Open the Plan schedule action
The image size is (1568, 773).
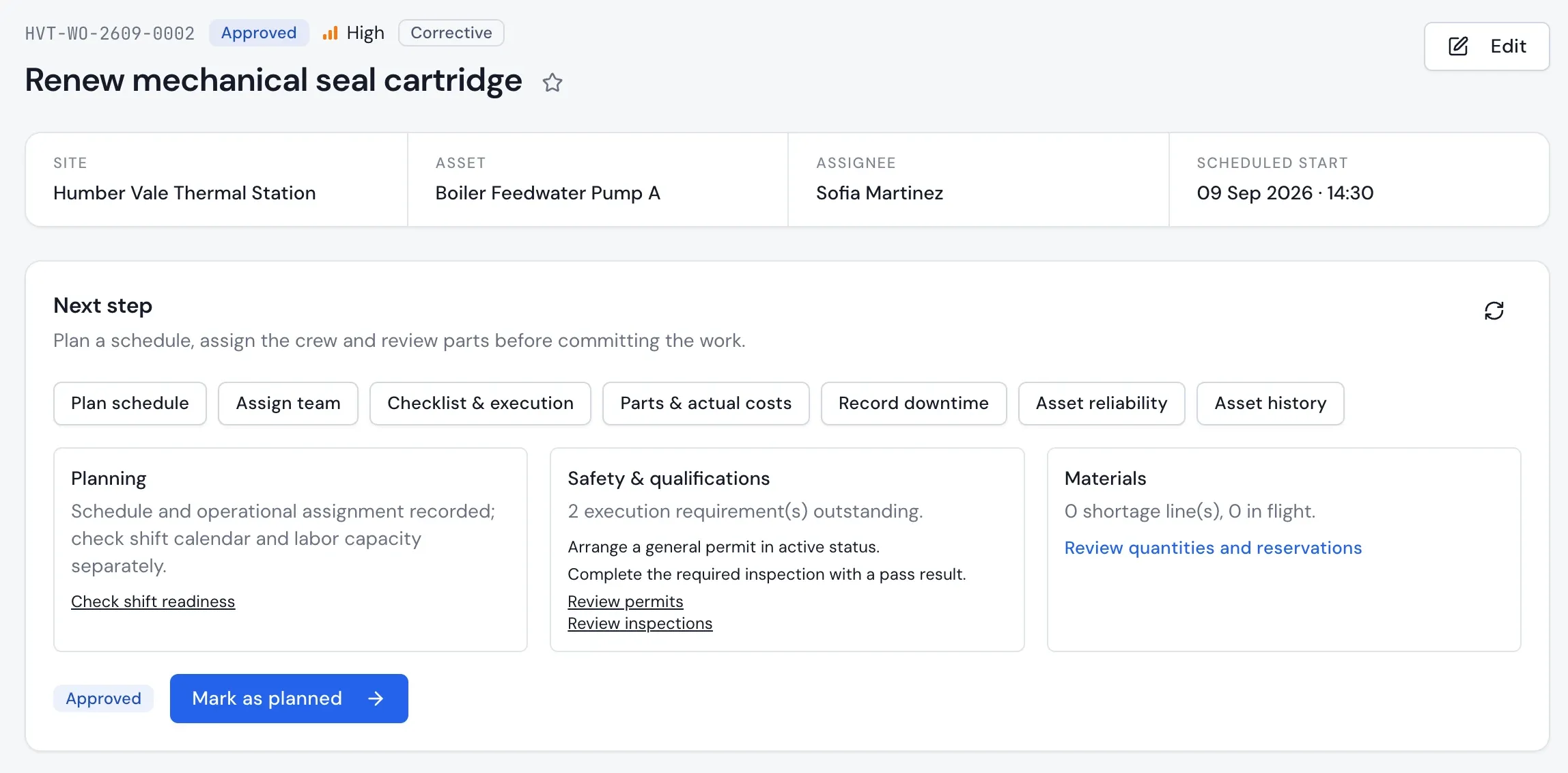130,404
